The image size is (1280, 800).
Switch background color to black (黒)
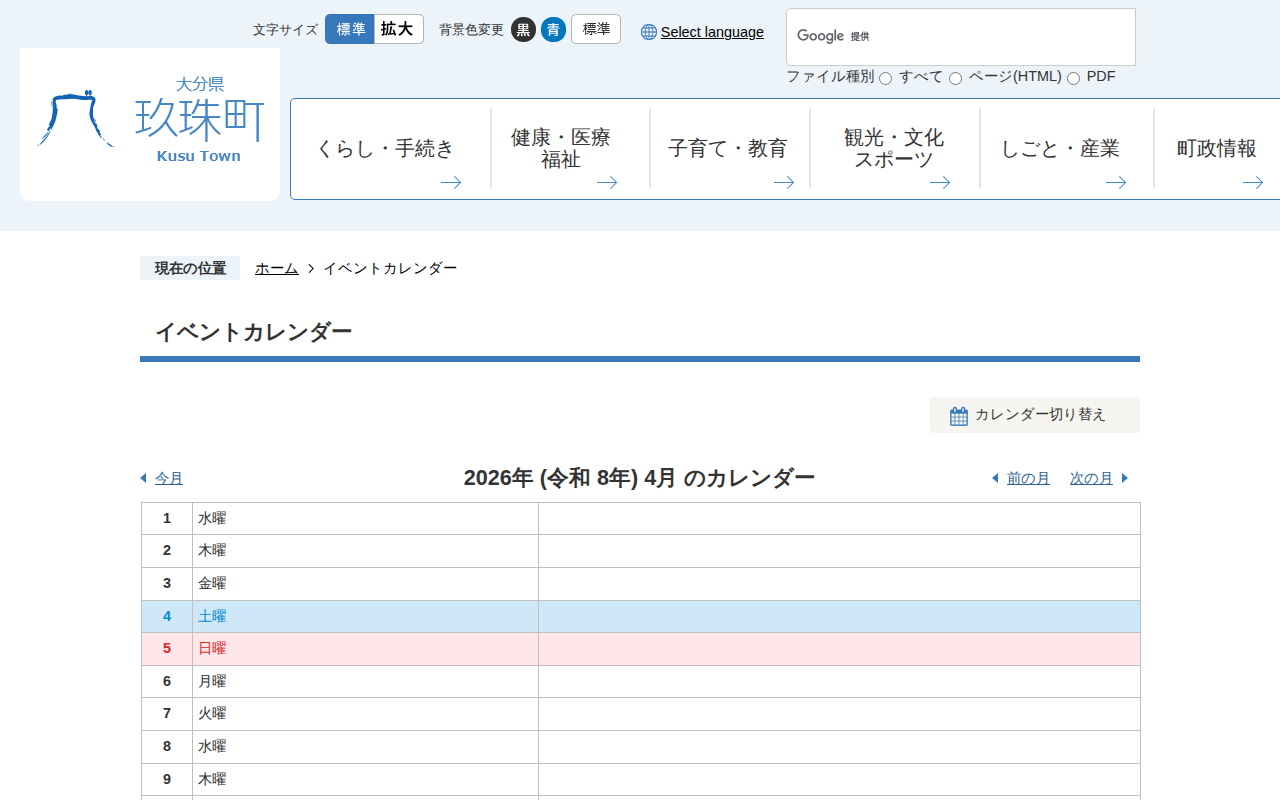tap(523, 30)
